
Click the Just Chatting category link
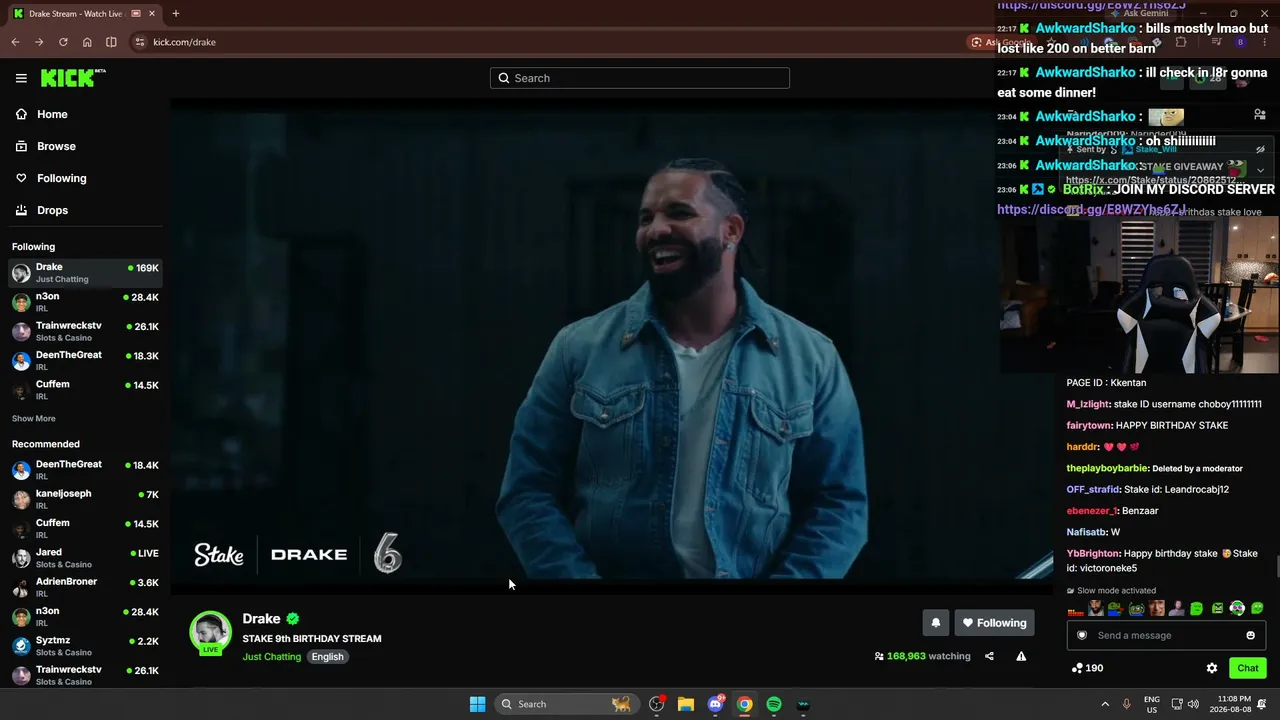[271, 657]
